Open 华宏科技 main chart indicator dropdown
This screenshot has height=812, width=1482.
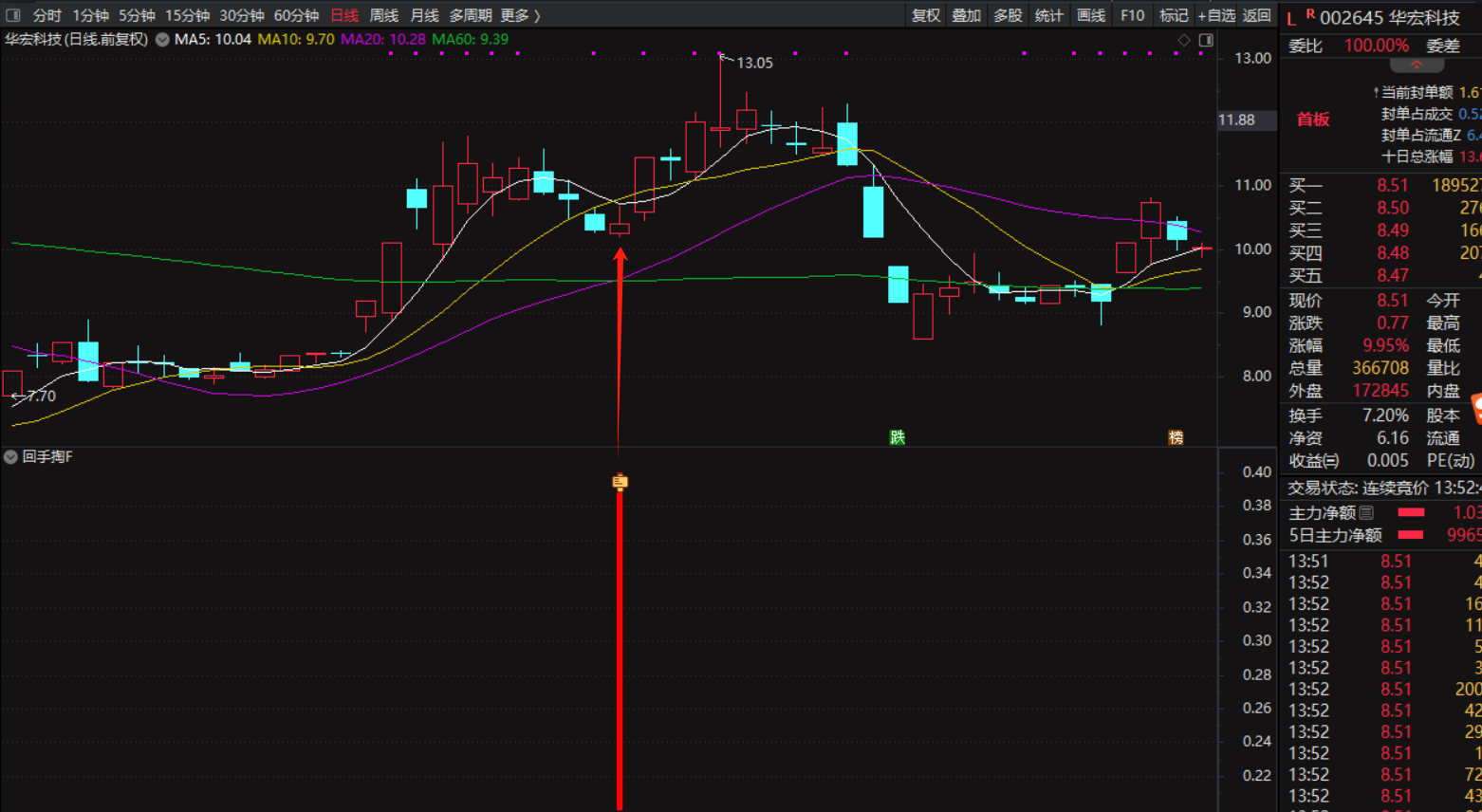(162, 40)
